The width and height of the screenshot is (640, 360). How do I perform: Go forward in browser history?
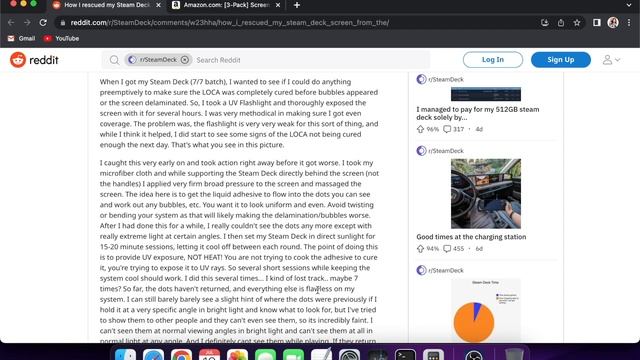click(x=27, y=22)
